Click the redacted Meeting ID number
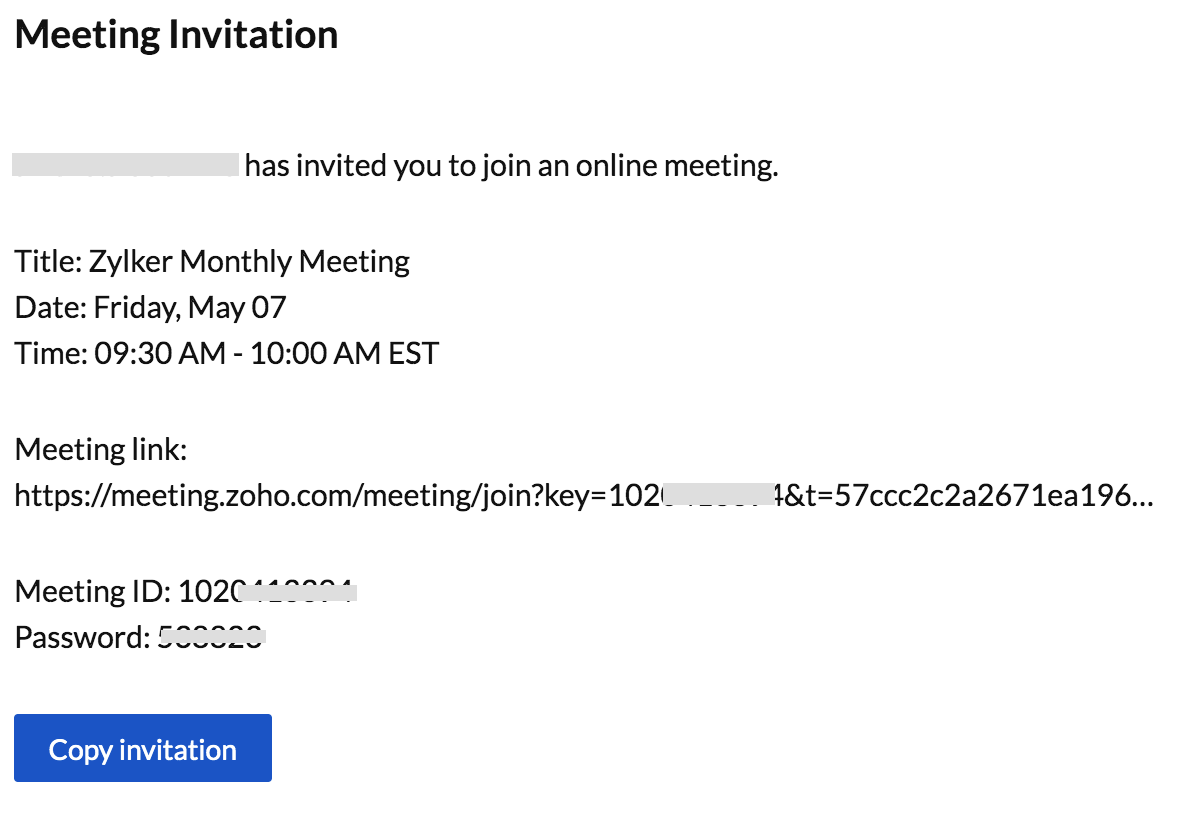Screen dimensions: 1194x814 (267, 592)
